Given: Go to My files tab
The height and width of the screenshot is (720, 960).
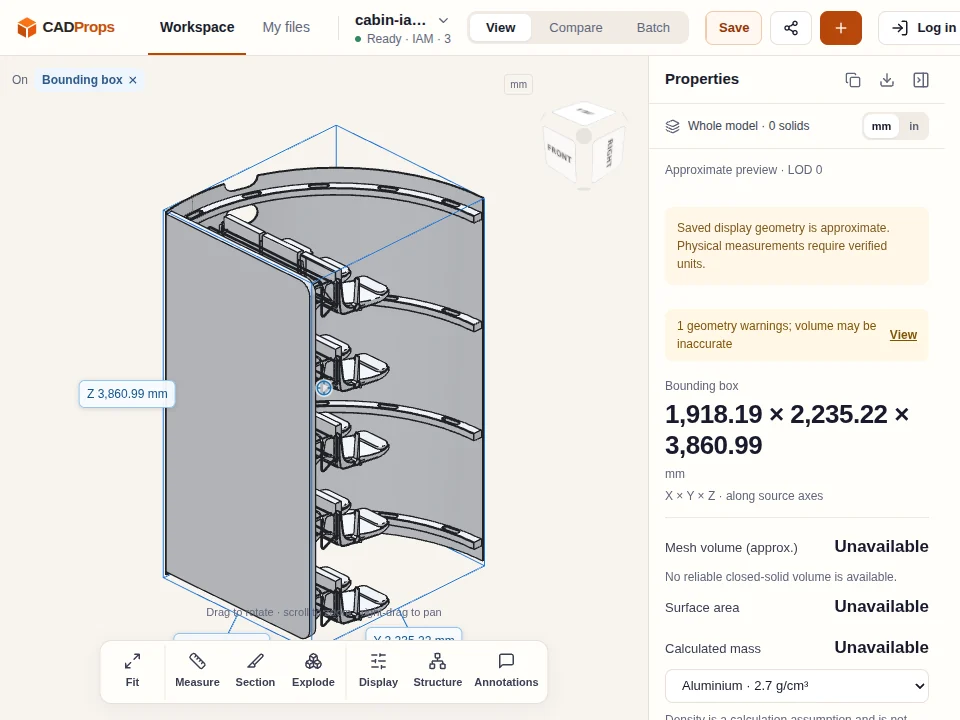Looking at the screenshot, I should point(286,28).
